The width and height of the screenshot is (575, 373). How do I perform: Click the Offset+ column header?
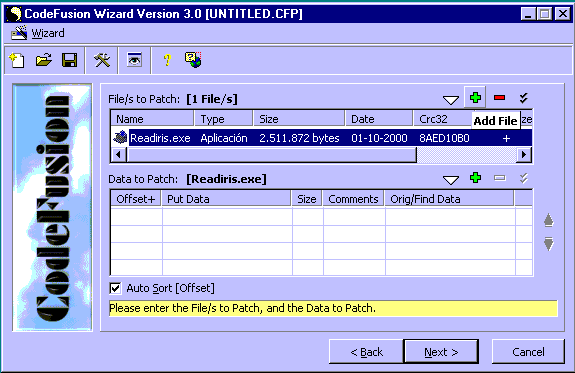point(136,199)
